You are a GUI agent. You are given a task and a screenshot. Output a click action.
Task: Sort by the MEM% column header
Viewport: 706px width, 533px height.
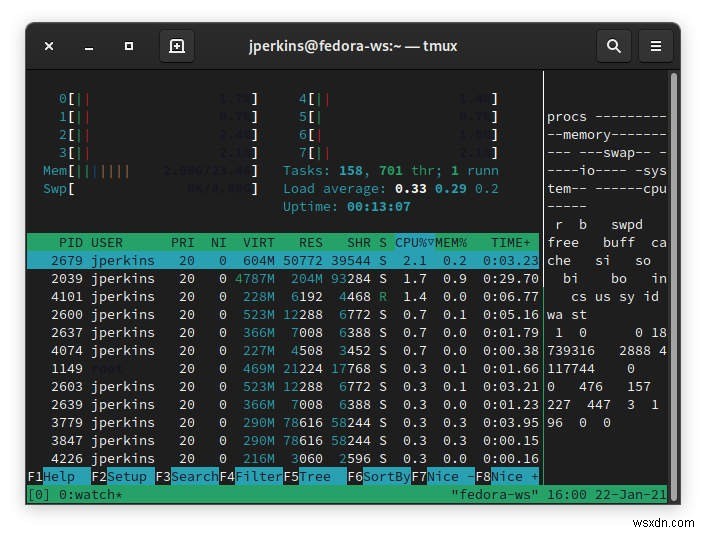tap(451, 243)
